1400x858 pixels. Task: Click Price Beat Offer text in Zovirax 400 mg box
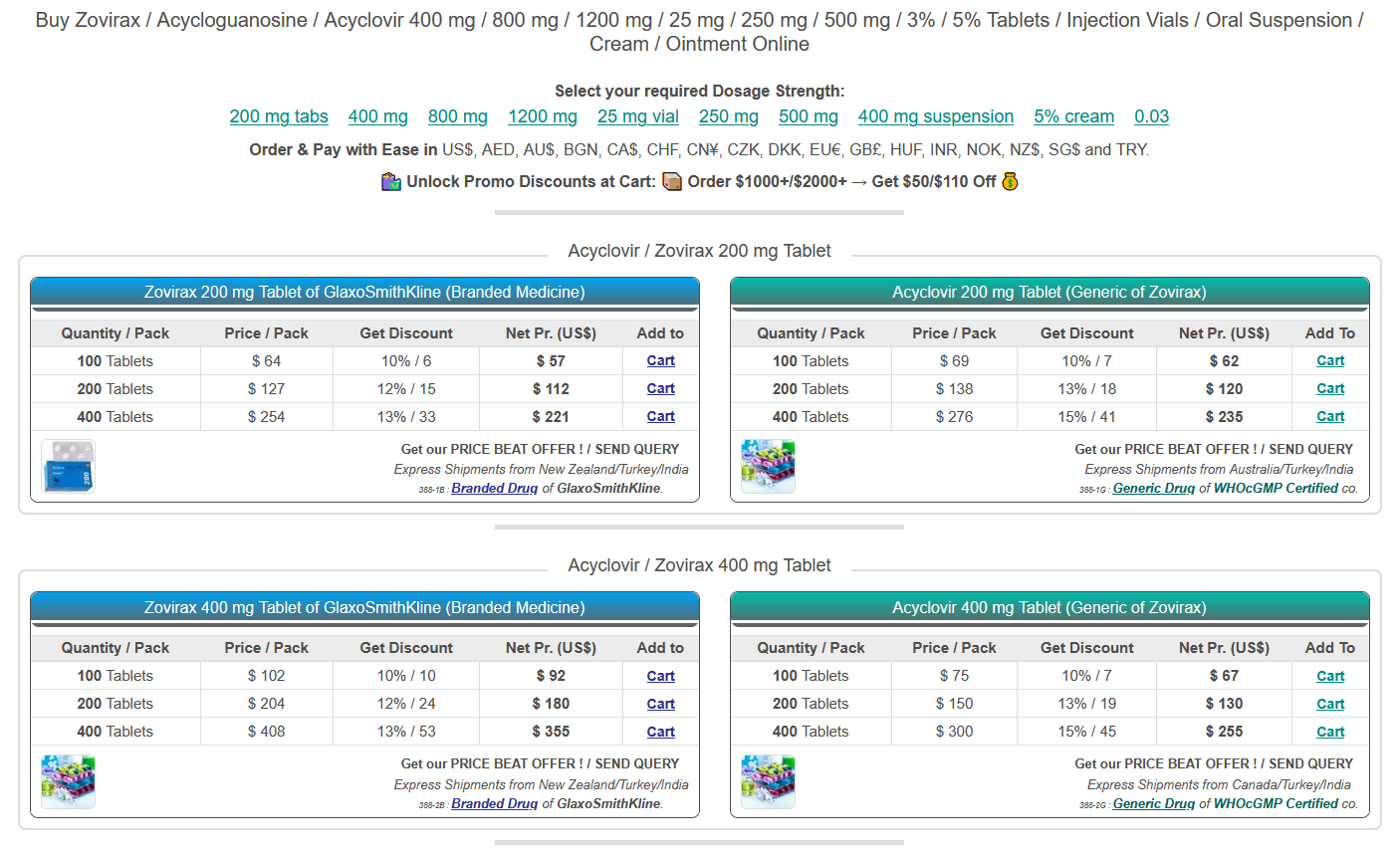(540, 764)
